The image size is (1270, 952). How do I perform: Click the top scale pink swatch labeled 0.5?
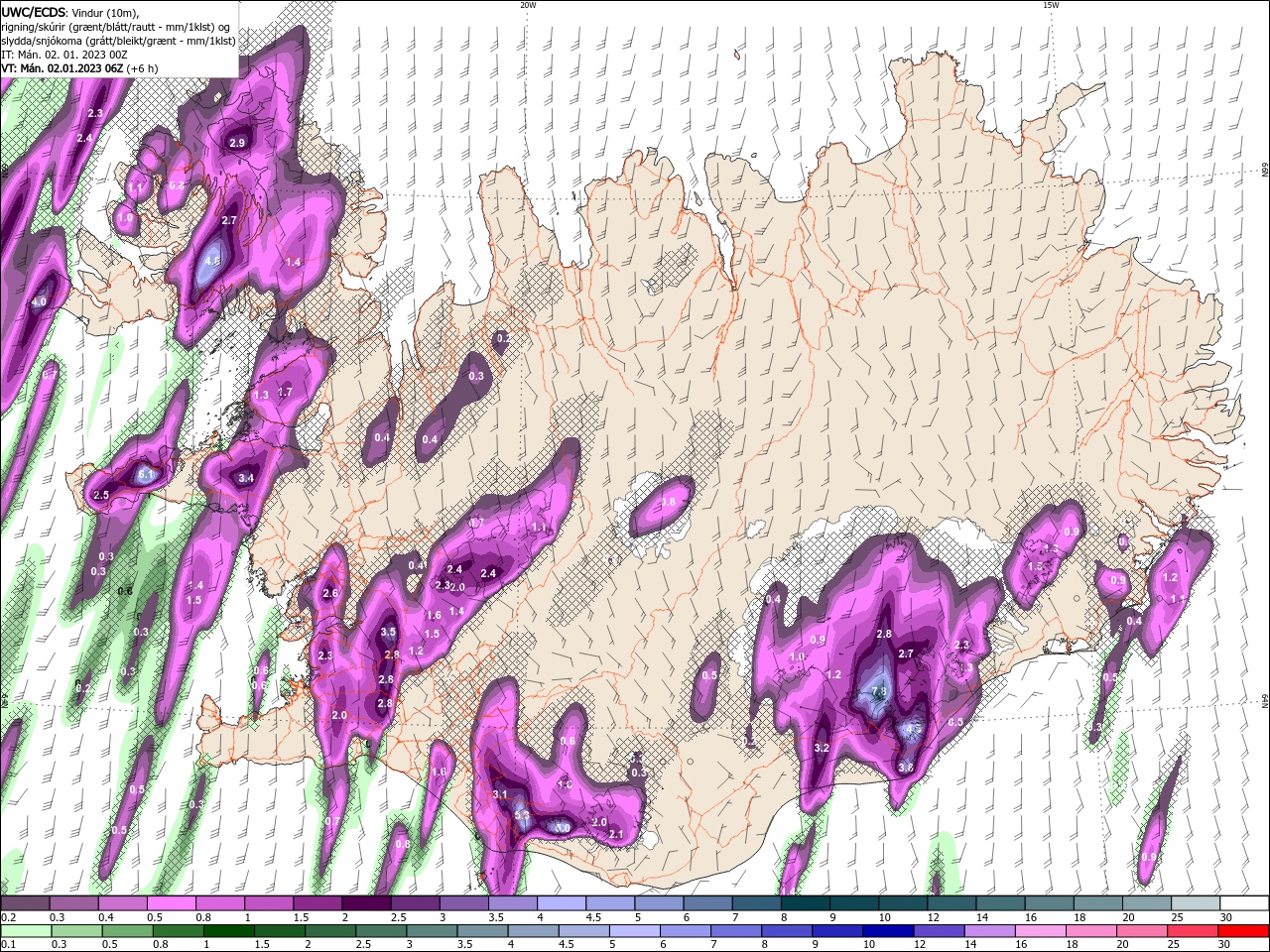171,903
